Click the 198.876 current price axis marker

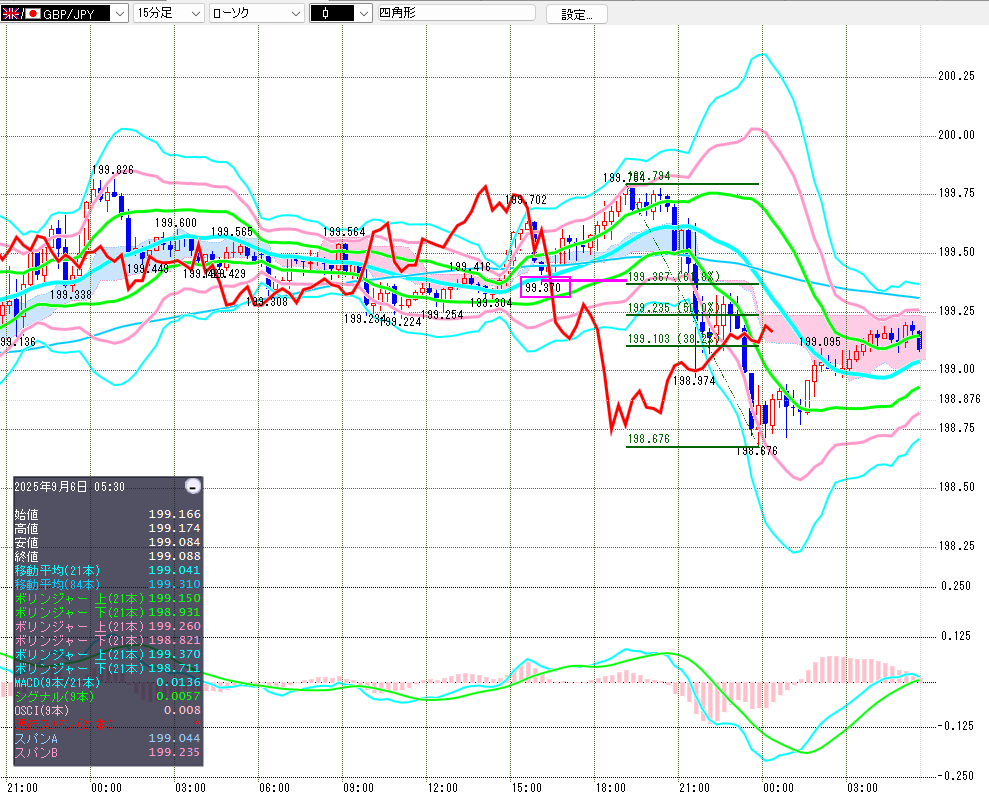(x=959, y=399)
